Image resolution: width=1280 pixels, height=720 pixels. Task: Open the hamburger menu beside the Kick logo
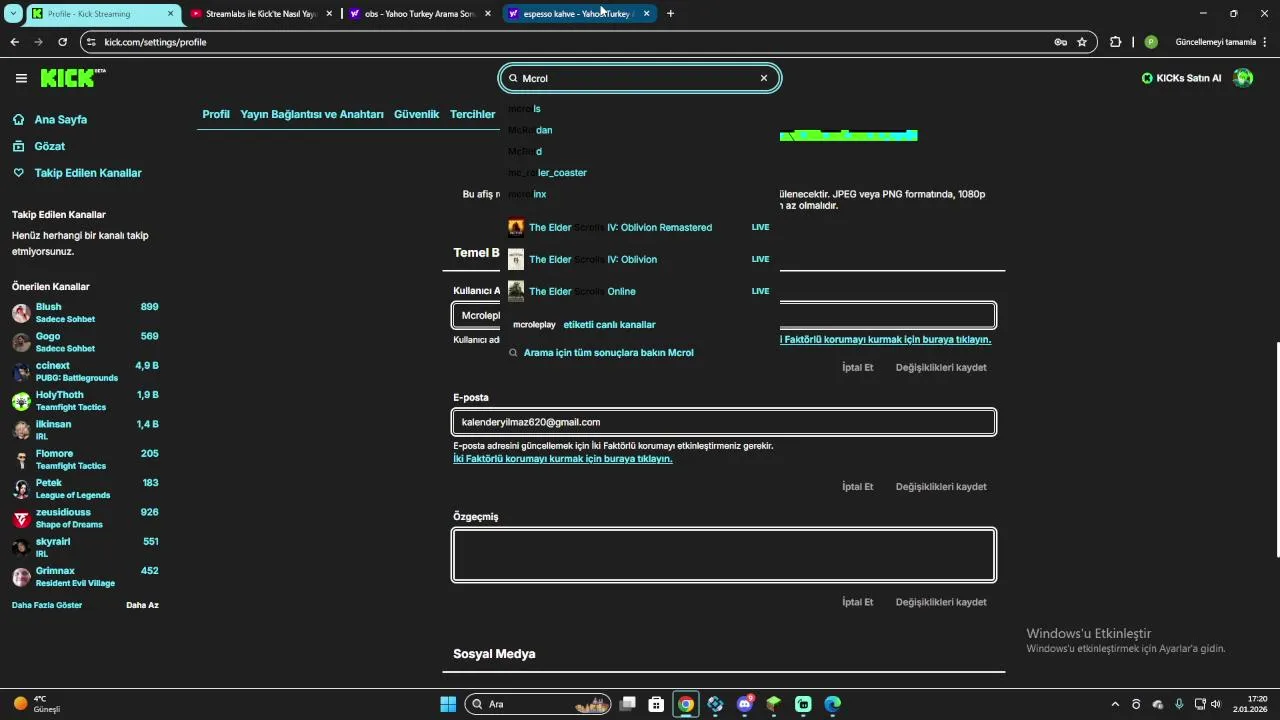[21, 78]
